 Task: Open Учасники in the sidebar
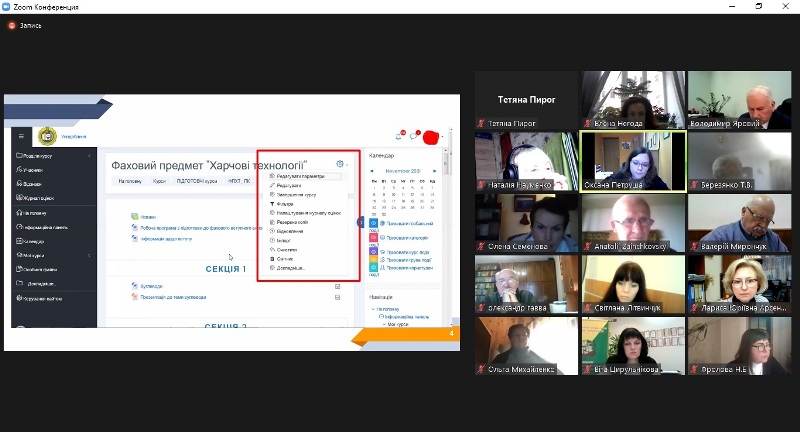click(x=30, y=170)
